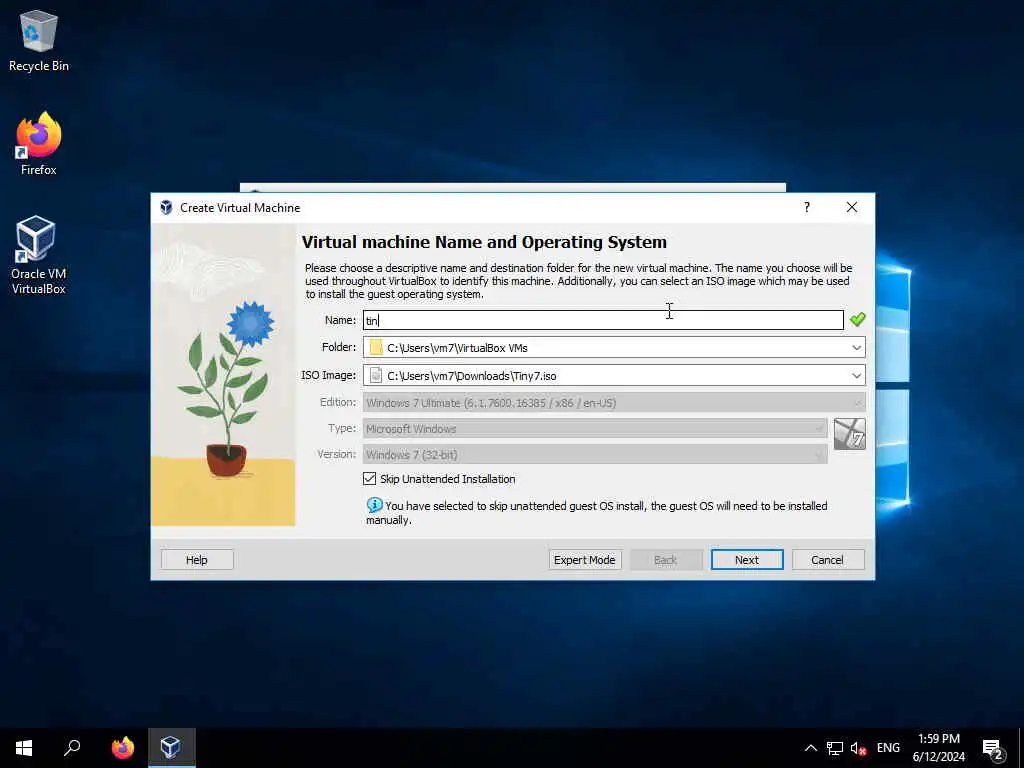This screenshot has width=1024, height=768.
Task: Click the Create Virtual Machine title text
Action: pos(240,208)
